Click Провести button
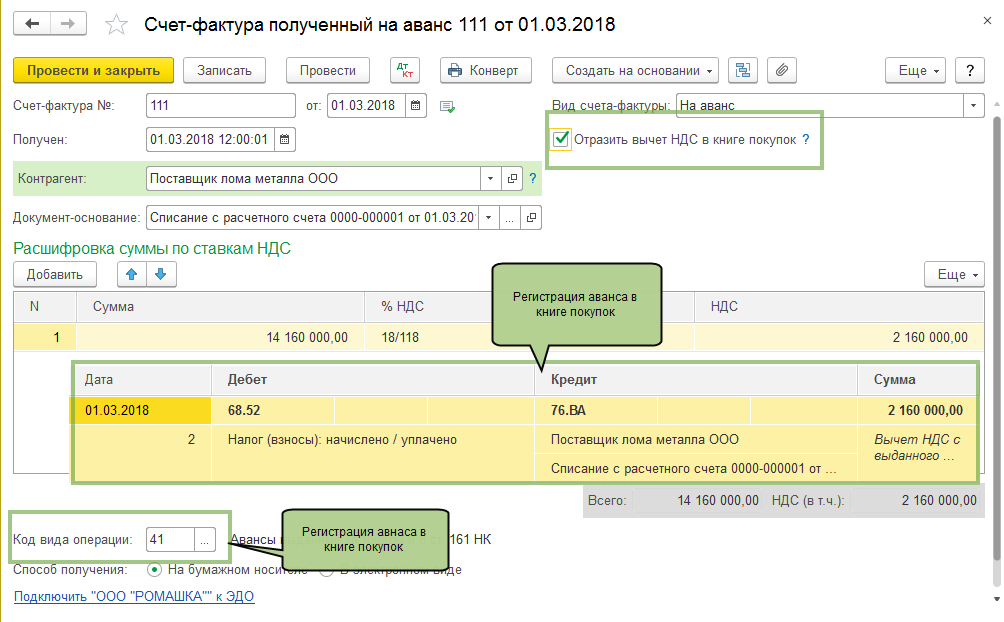 328,70
